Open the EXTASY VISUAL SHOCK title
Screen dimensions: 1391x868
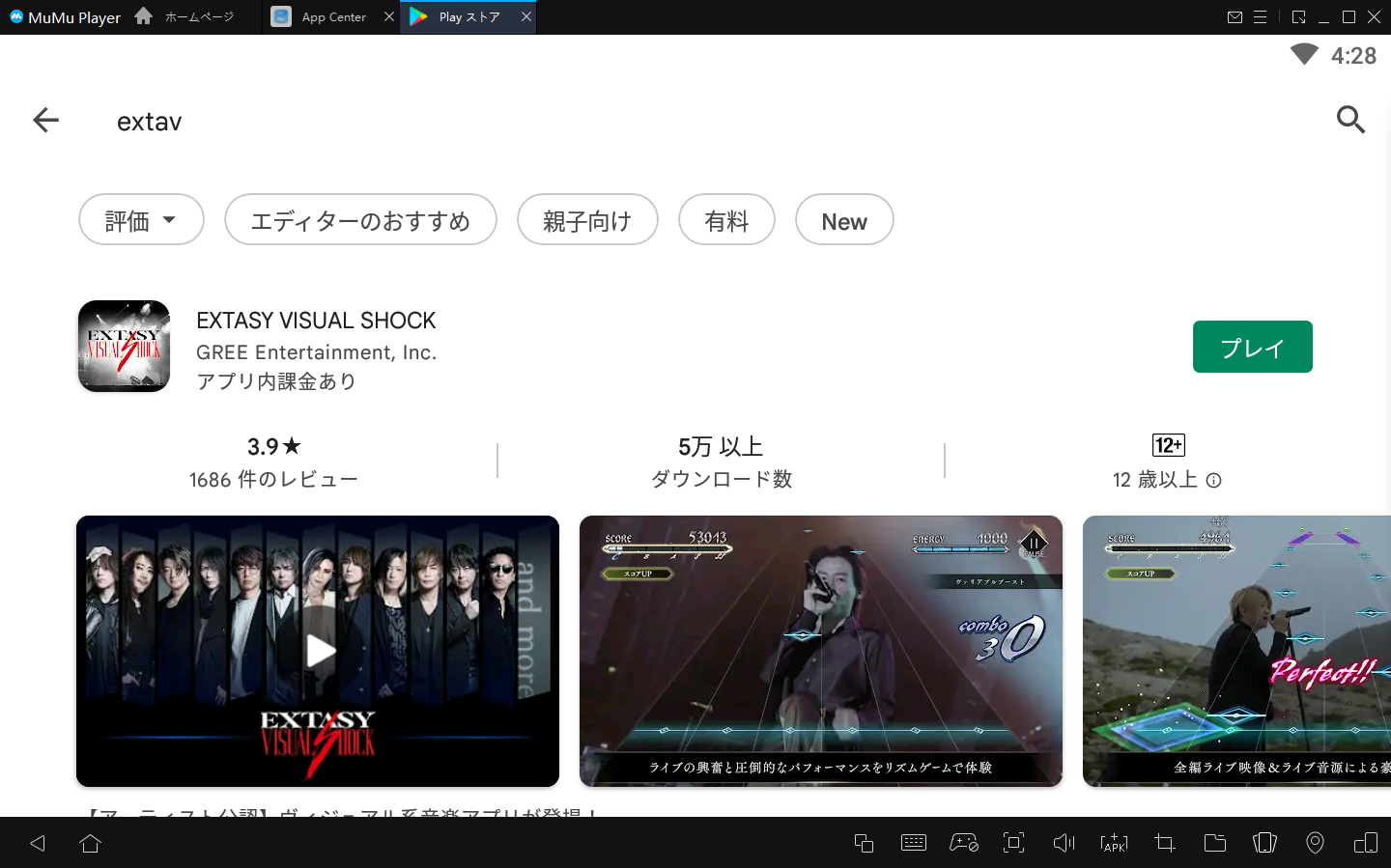tap(316, 321)
